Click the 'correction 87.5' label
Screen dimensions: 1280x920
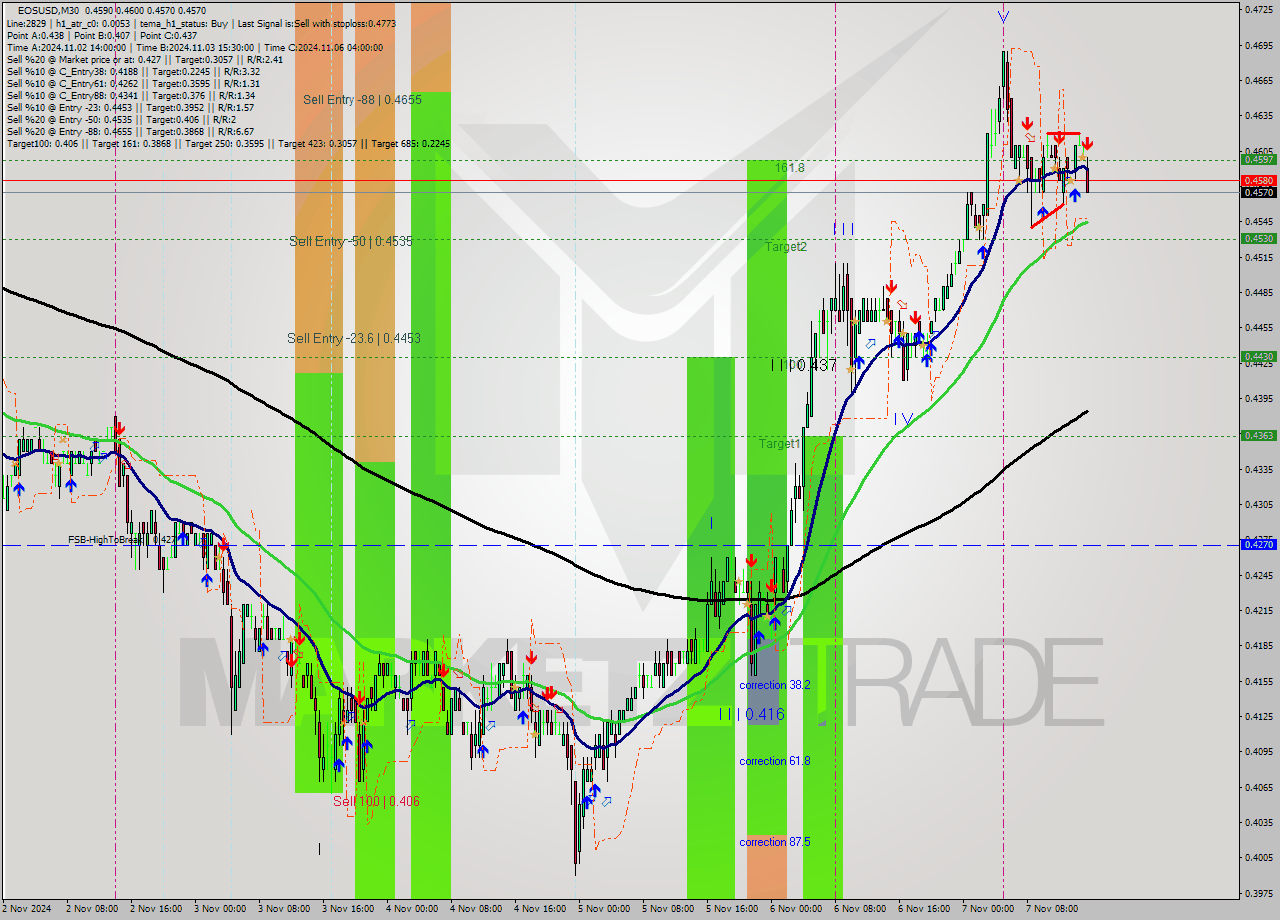(775, 842)
